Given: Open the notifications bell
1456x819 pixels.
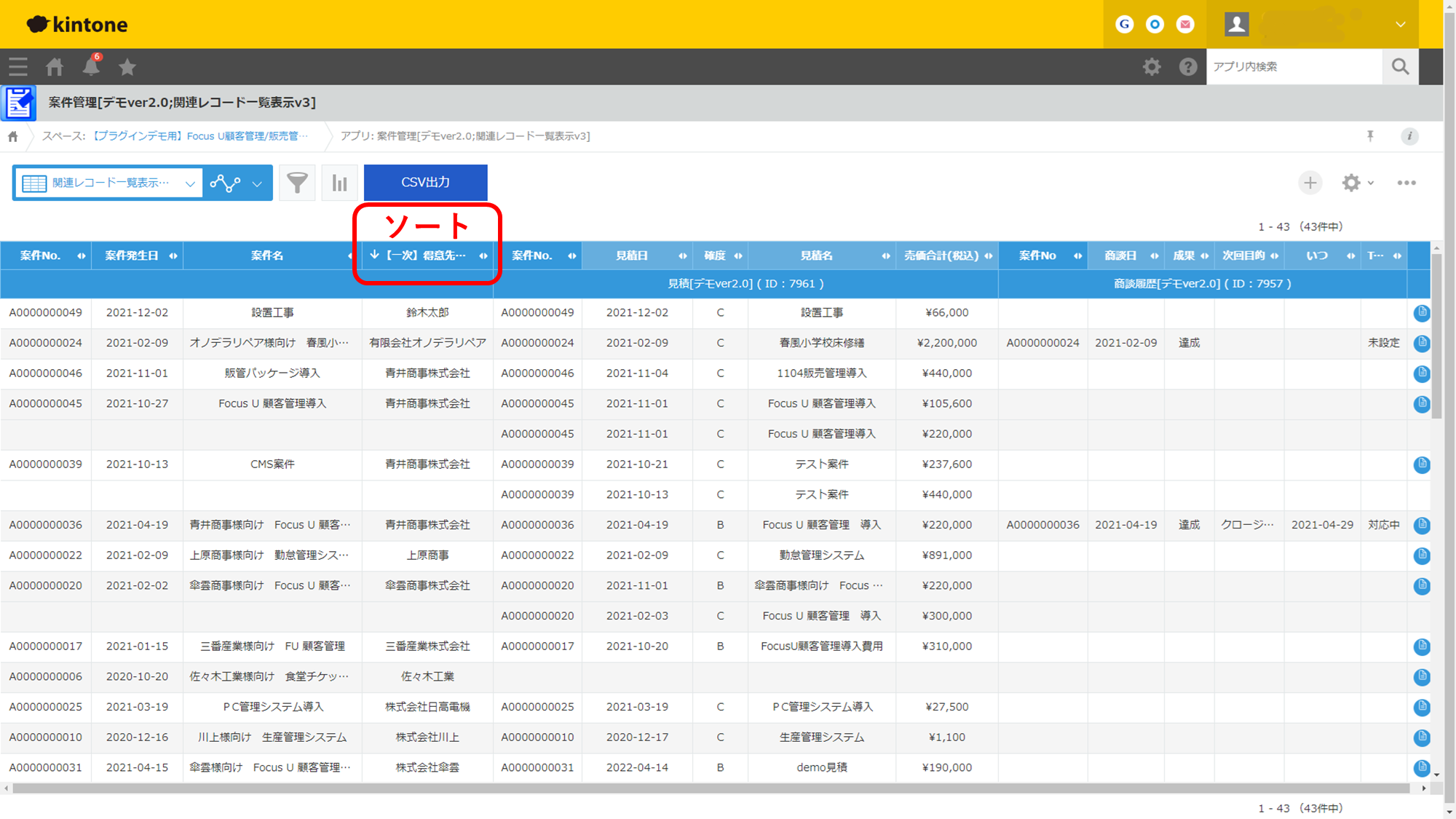Looking at the screenshot, I should point(92,66).
